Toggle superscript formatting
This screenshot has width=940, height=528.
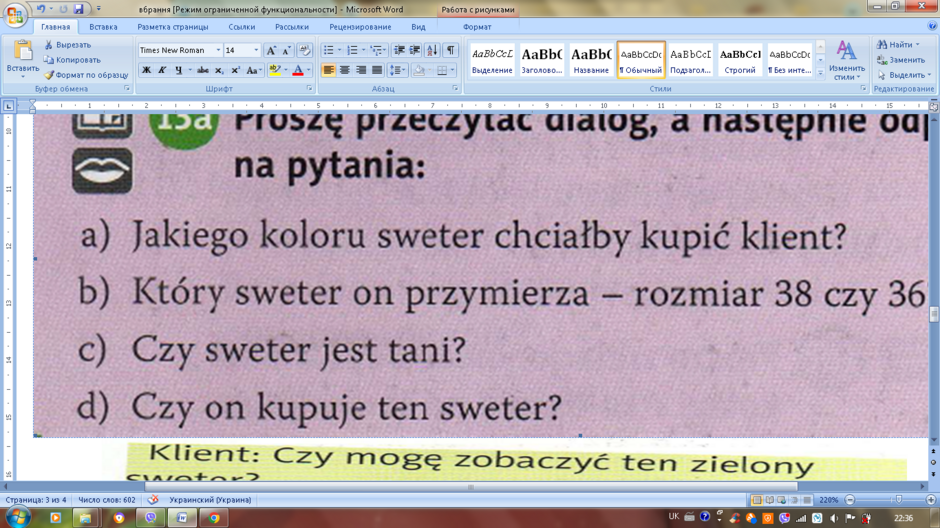(x=236, y=70)
